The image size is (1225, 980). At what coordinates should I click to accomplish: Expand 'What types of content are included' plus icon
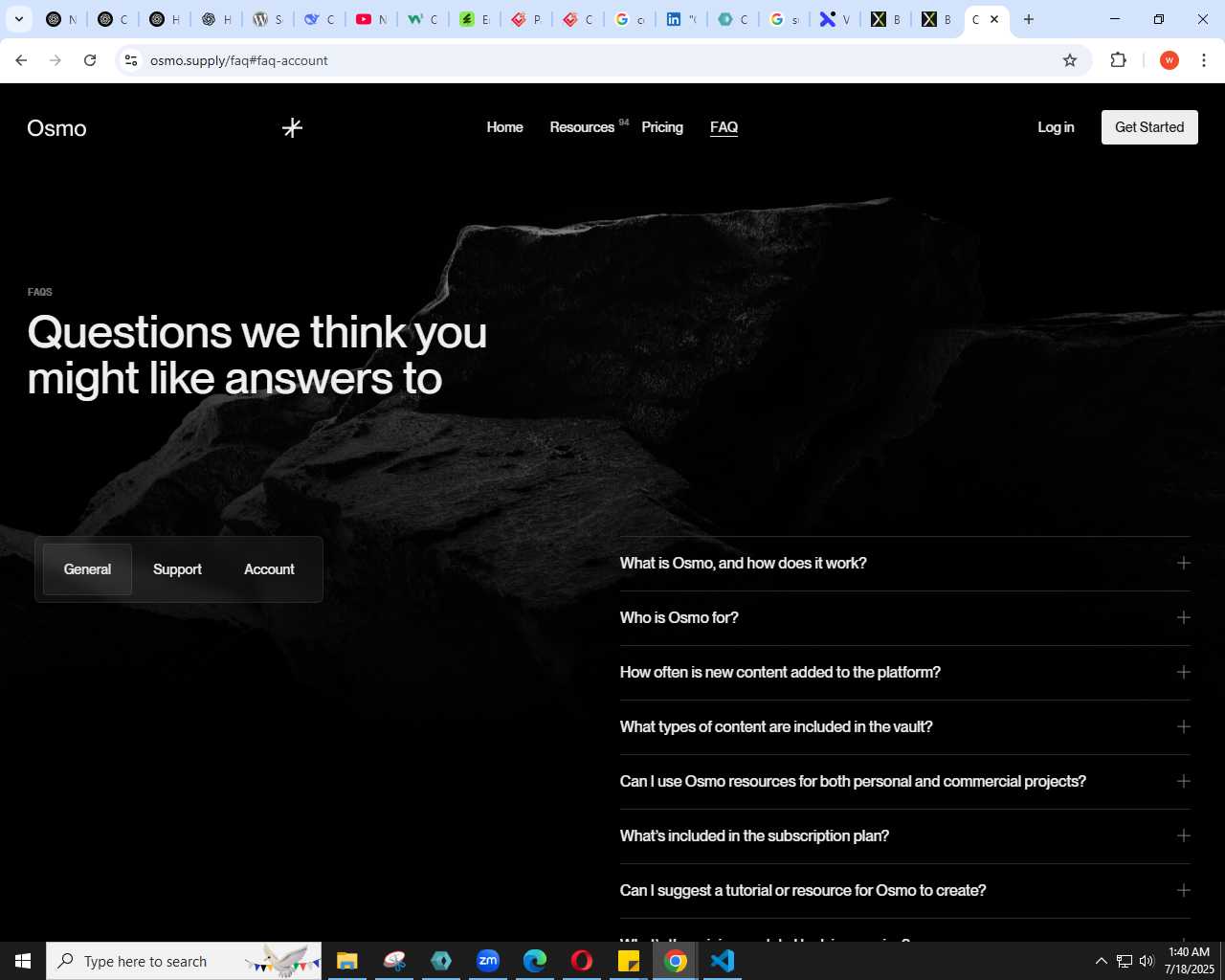click(1184, 726)
